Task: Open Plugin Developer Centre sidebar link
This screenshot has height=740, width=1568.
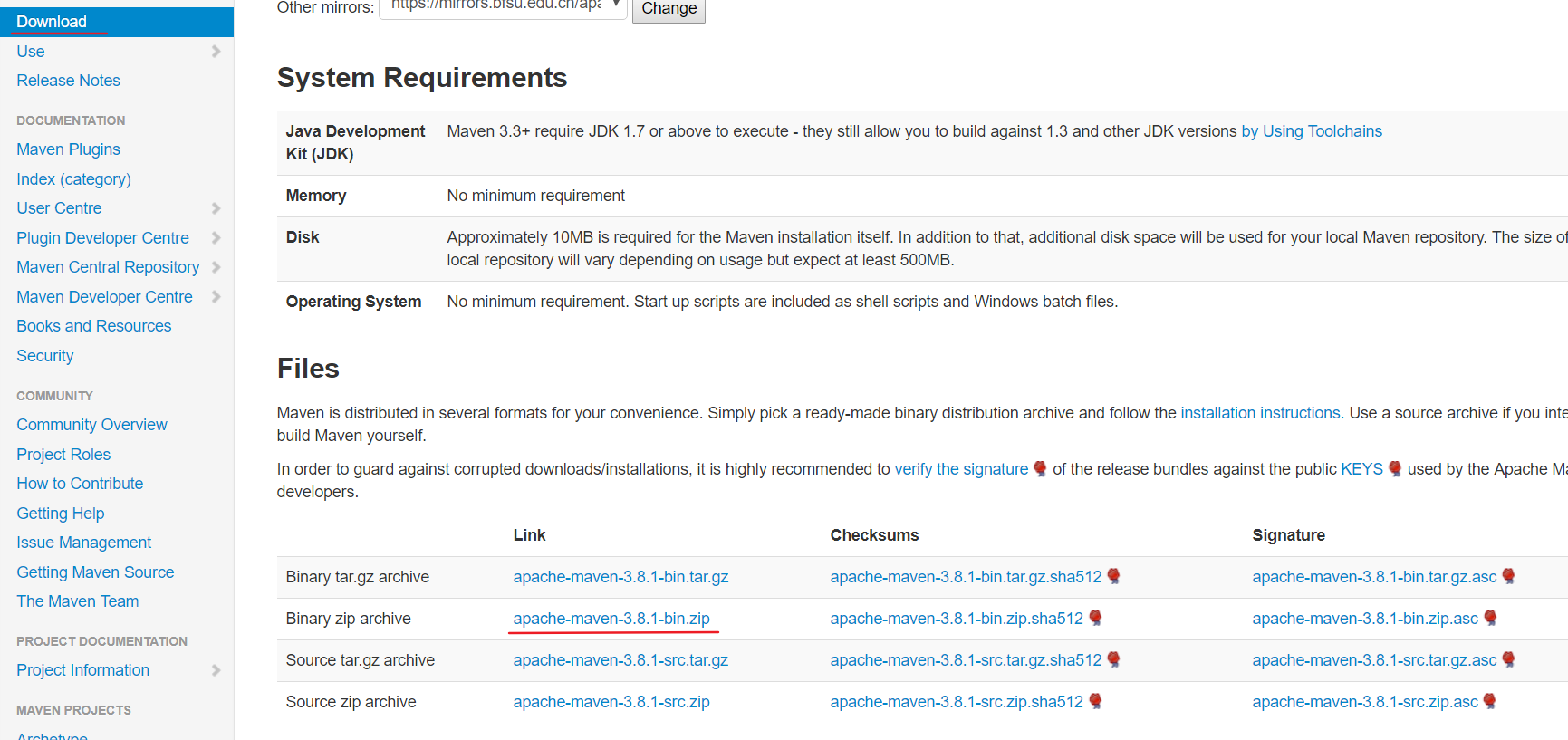Action: [x=102, y=238]
